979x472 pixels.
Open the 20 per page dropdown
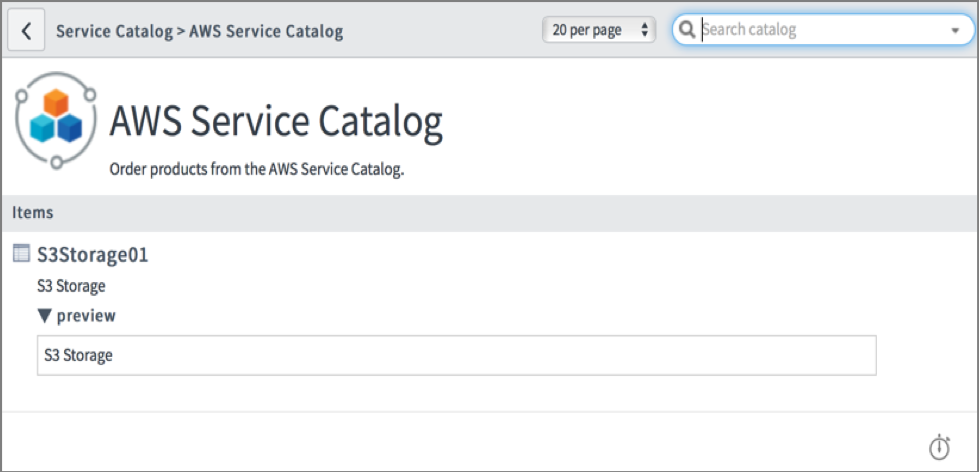click(x=598, y=30)
